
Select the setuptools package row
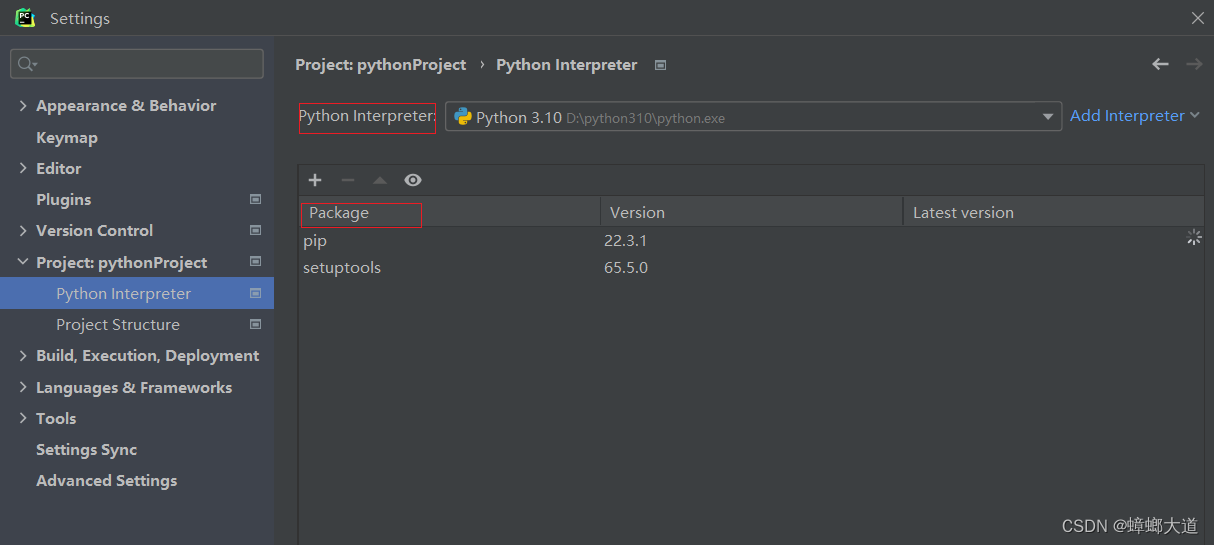[x=751, y=267]
